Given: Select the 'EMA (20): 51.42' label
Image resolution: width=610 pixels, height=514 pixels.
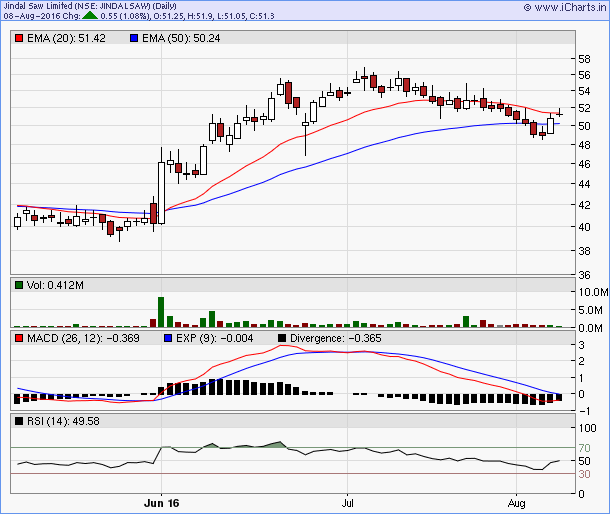Looking at the screenshot, I should point(66,38).
